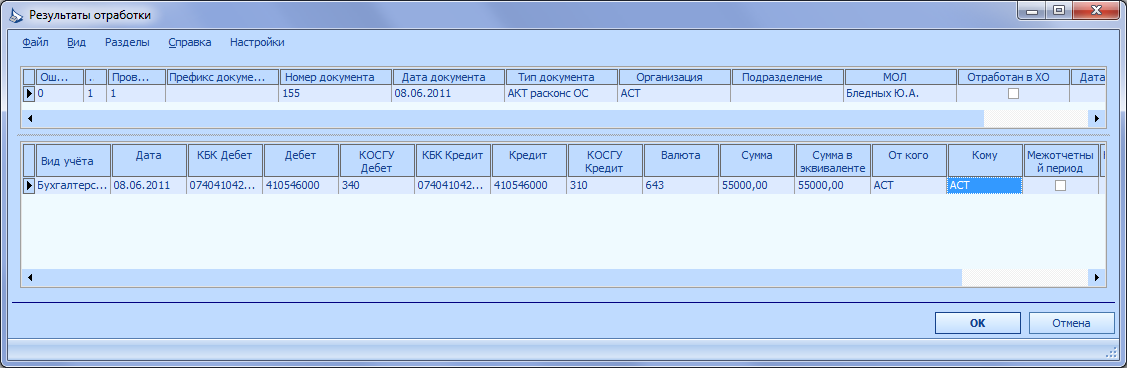Click the Вид учёта column header
This screenshot has width=1127, height=368.
pos(73,160)
